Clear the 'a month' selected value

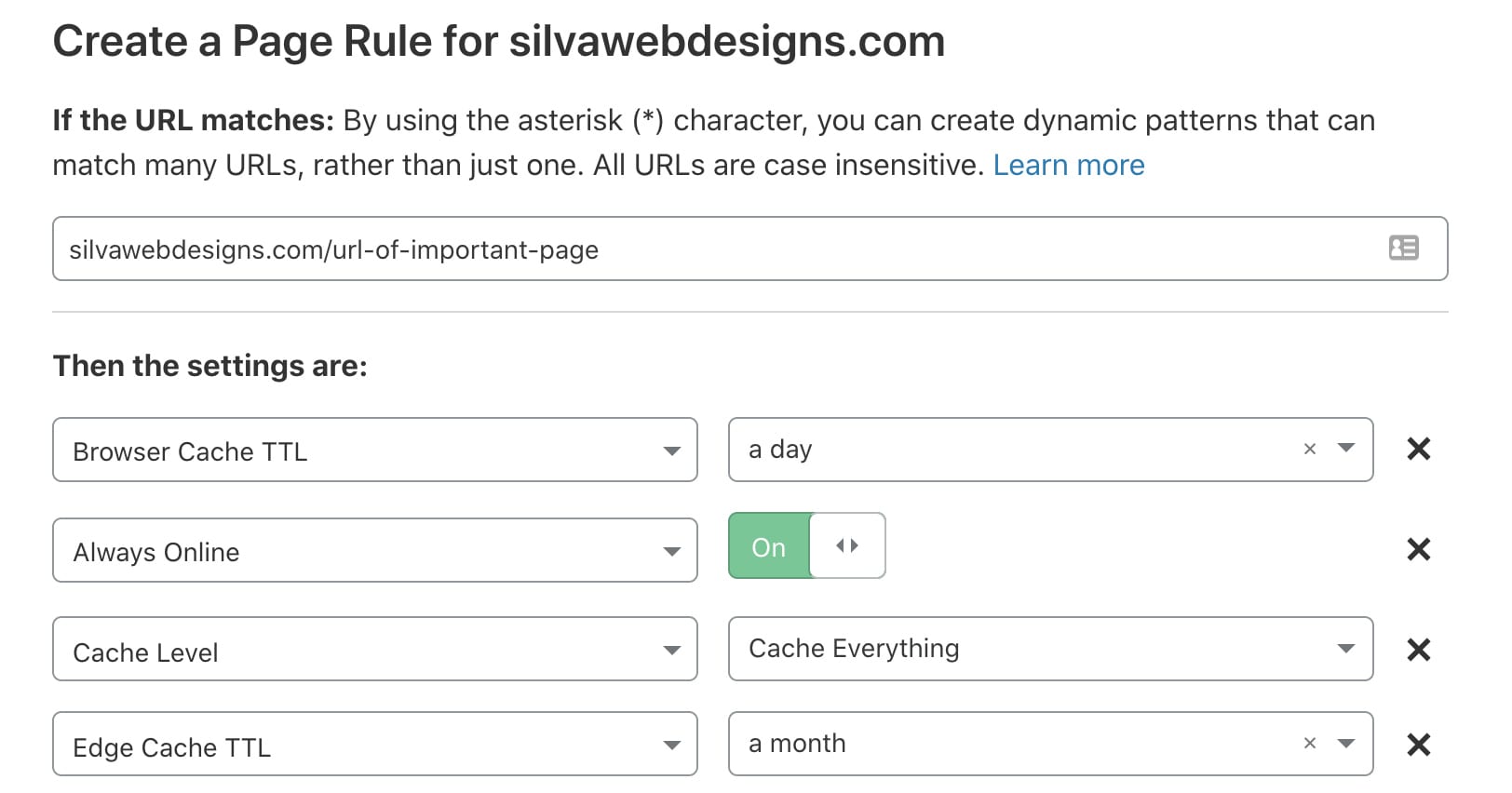1310,744
